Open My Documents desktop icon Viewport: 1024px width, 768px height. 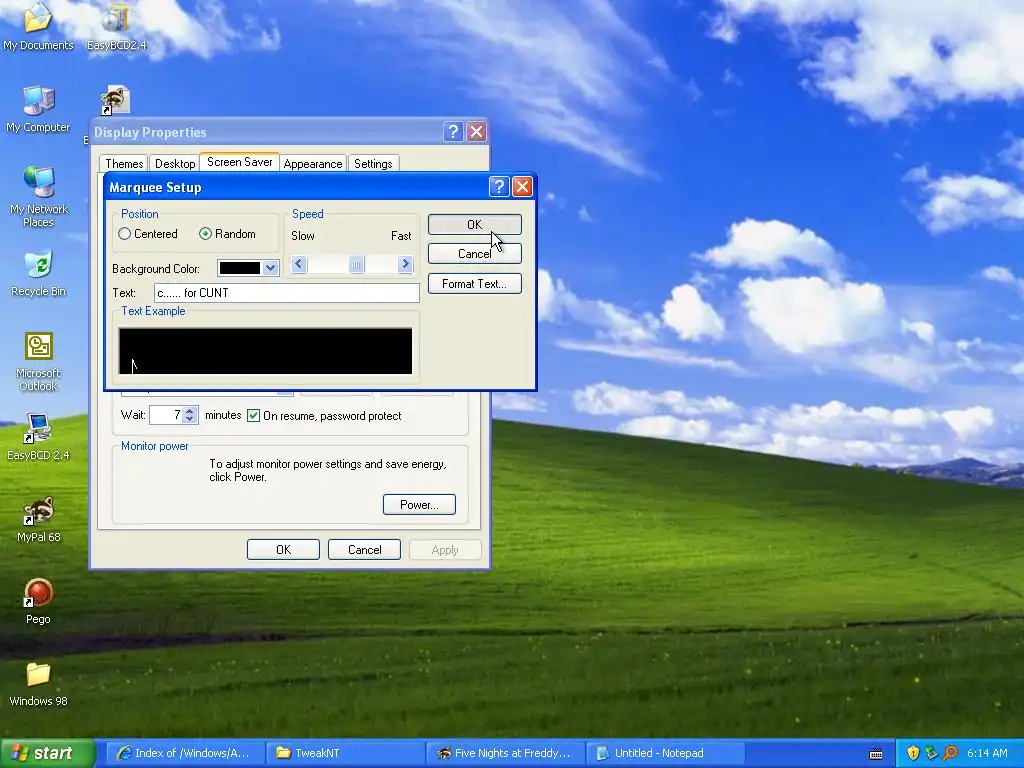[x=38, y=26]
